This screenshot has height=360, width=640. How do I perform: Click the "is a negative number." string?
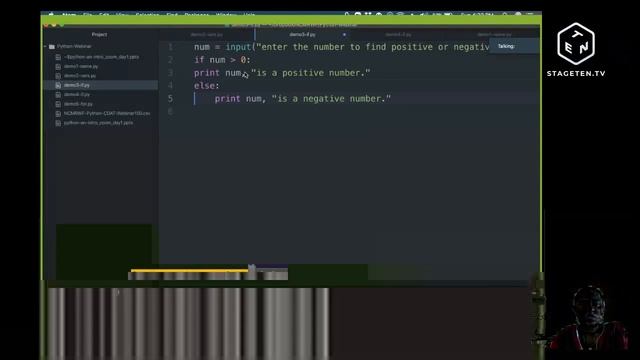[331, 99]
